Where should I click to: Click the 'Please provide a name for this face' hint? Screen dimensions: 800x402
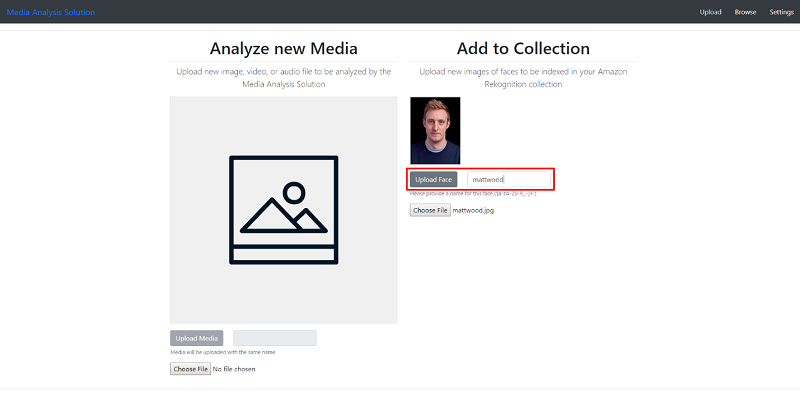473,194
